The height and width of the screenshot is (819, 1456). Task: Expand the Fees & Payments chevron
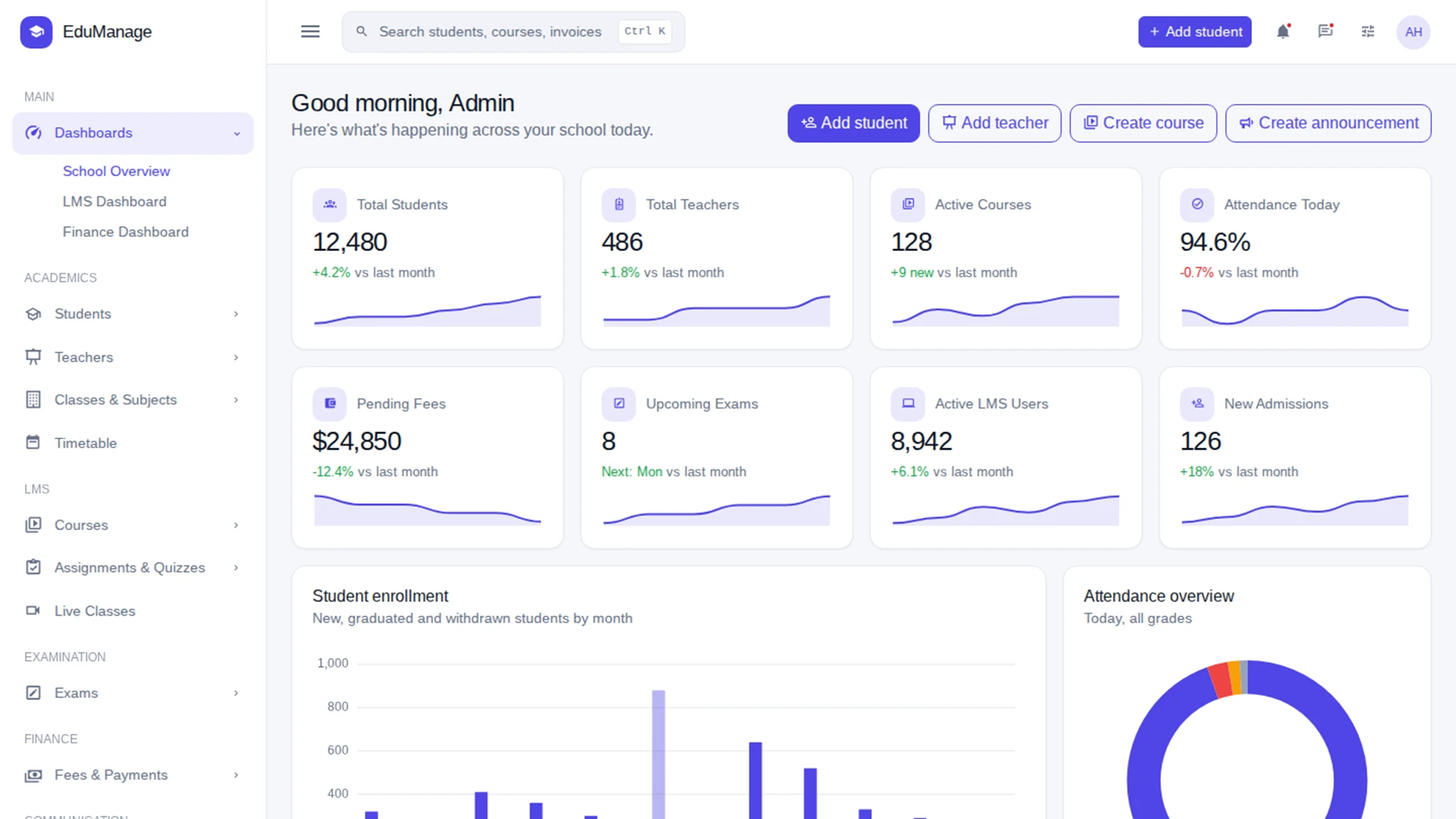(236, 775)
